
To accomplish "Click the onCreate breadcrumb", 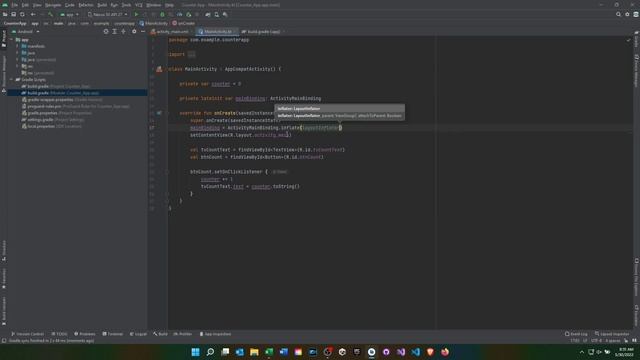I will (x=184, y=23).
